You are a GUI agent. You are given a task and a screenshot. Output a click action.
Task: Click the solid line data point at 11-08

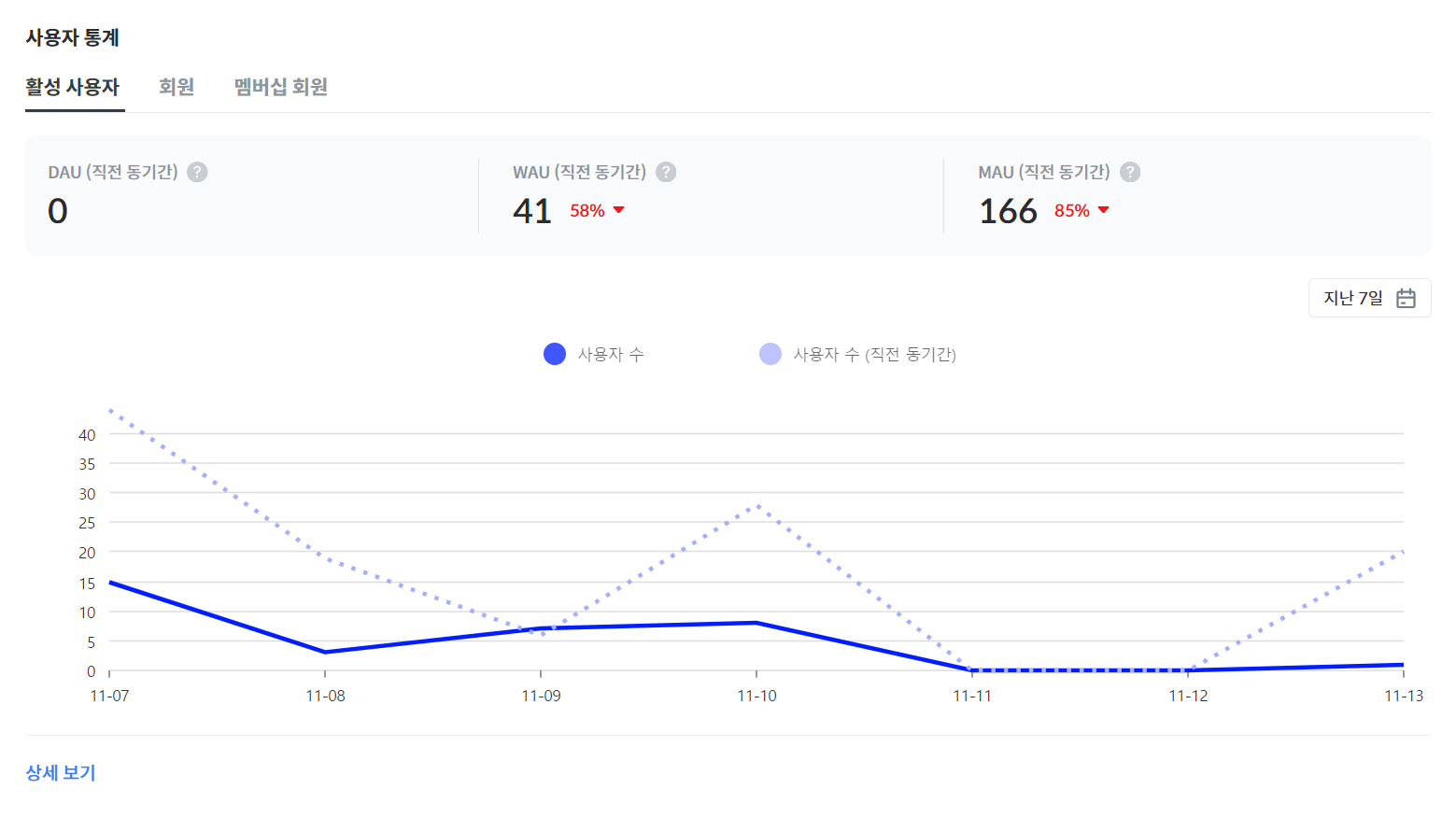point(325,652)
